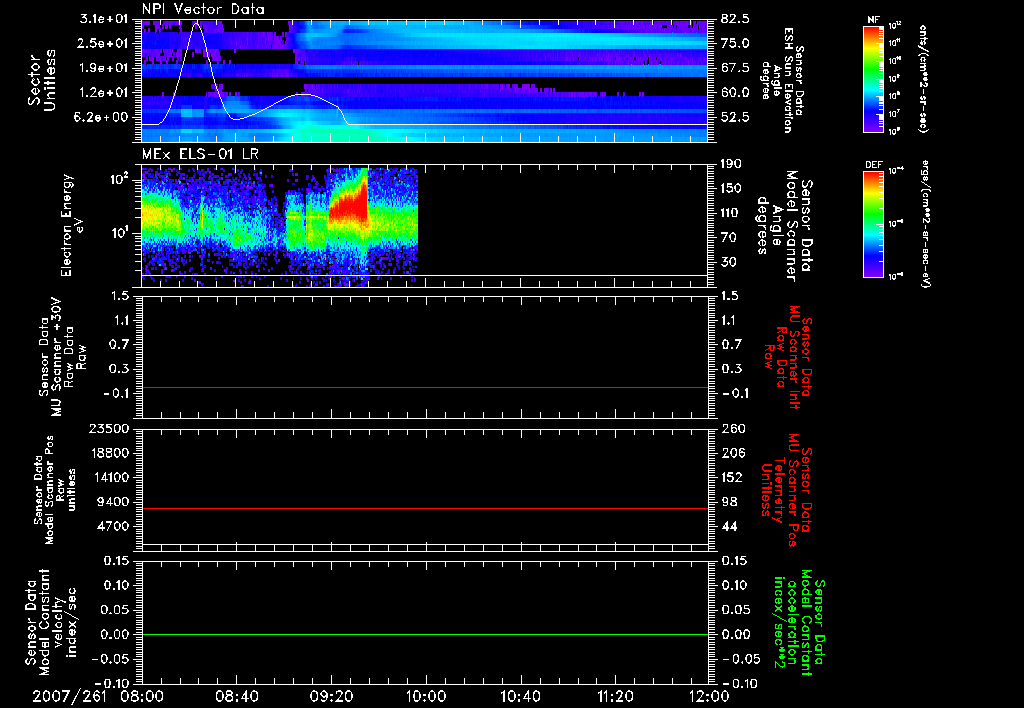Click the '150' scanner angle axis value

tap(731, 189)
